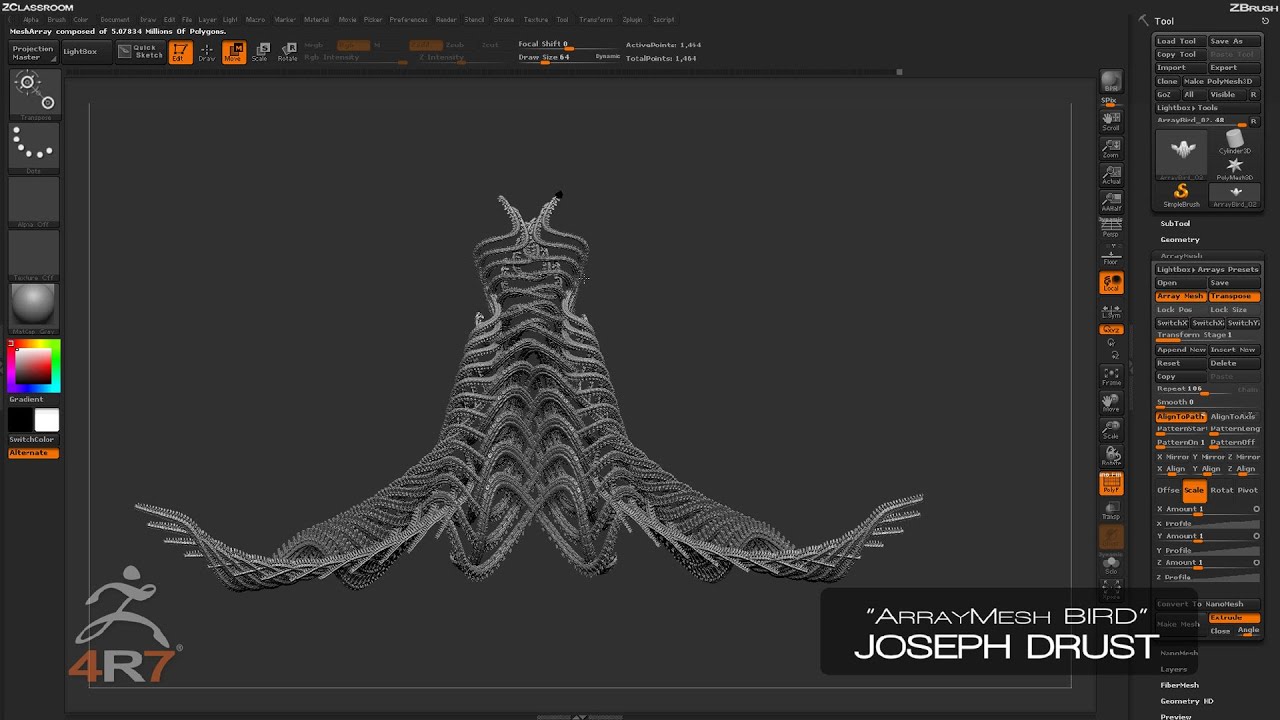Open the Brush menu

(x=56, y=19)
